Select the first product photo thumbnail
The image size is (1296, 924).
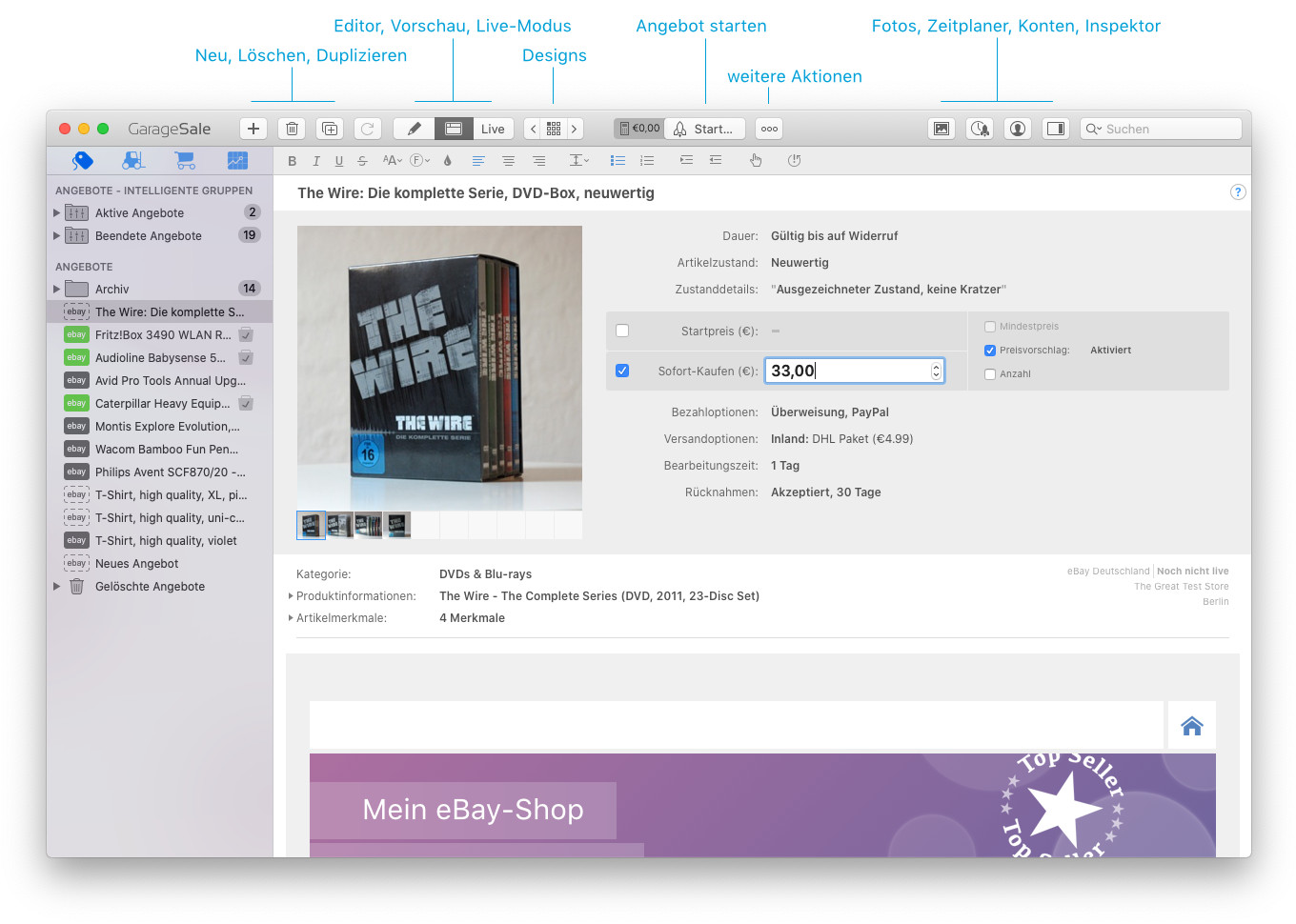(311, 526)
